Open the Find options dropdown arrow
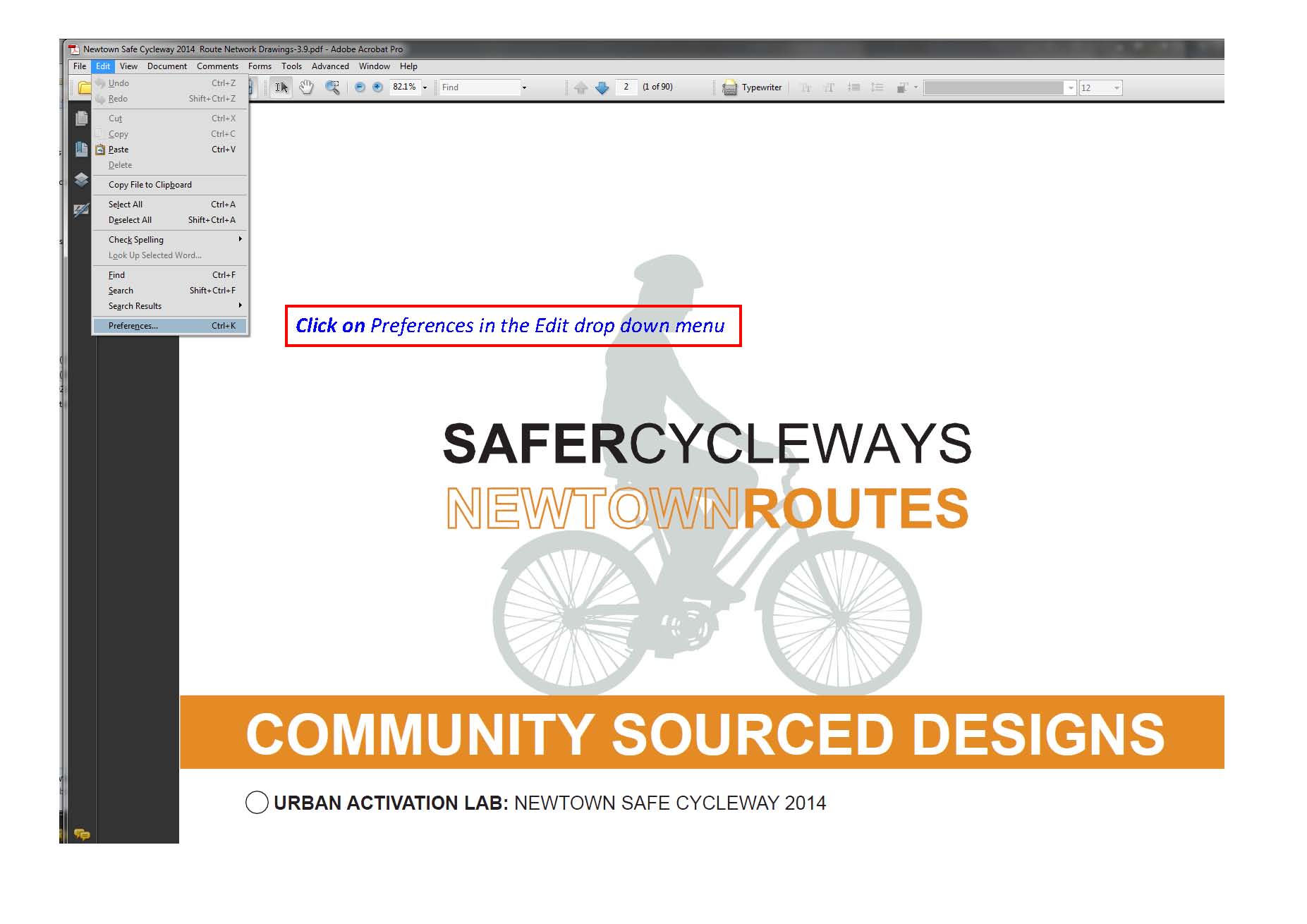This screenshot has width=1307, height=924. click(524, 87)
